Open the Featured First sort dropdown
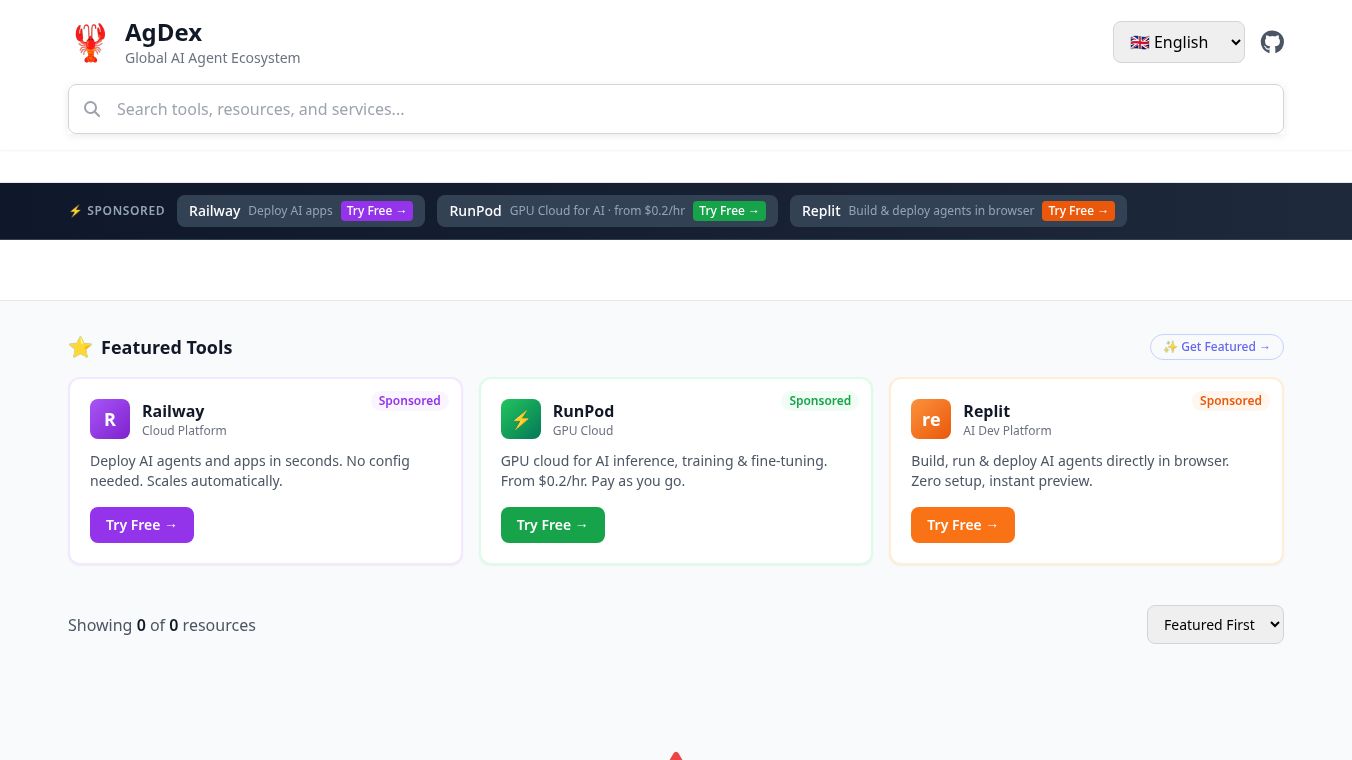This screenshot has width=1352, height=760. [x=1215, y=625]
